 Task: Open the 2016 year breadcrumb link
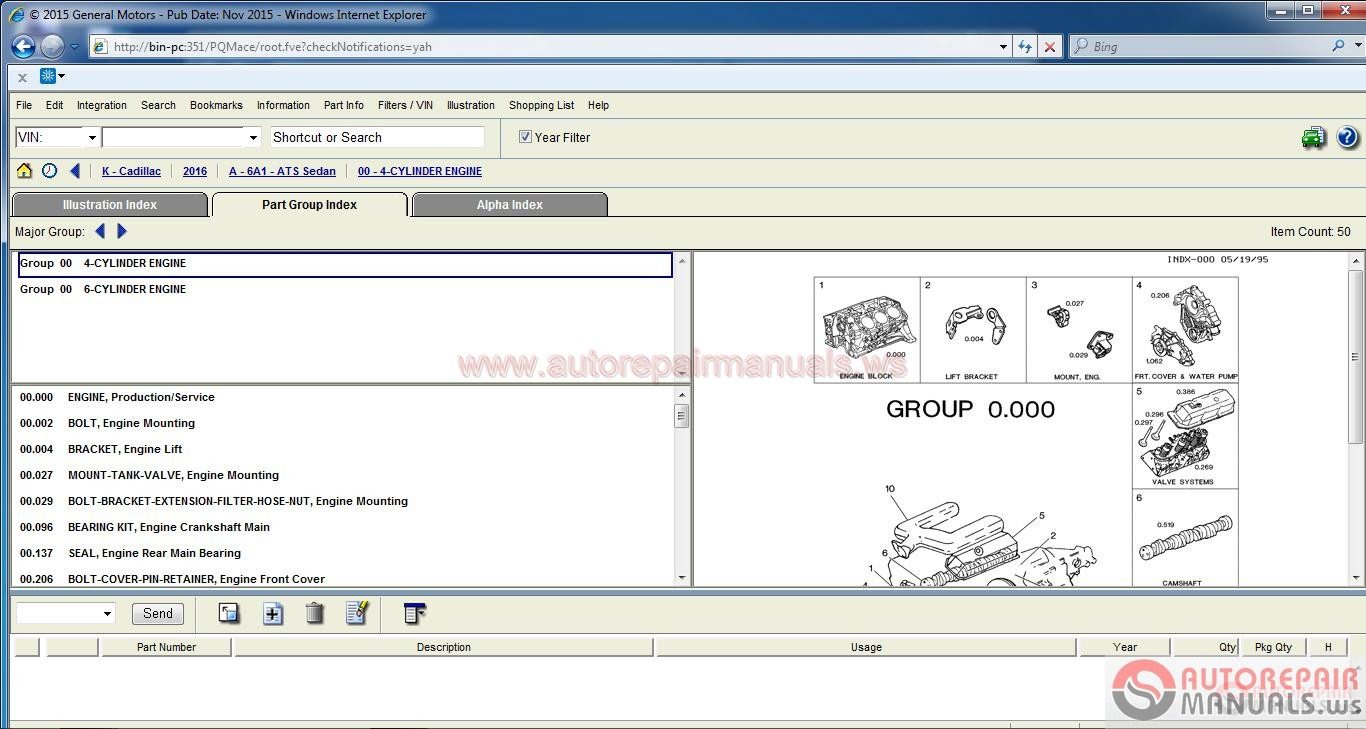coord(195,171)
